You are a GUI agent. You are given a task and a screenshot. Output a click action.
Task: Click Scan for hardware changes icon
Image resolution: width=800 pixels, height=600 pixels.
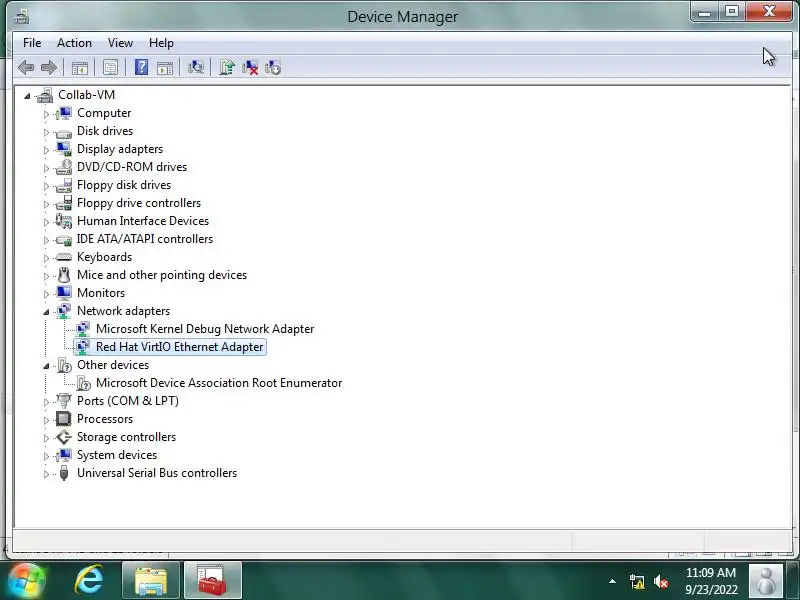point(195,67)
